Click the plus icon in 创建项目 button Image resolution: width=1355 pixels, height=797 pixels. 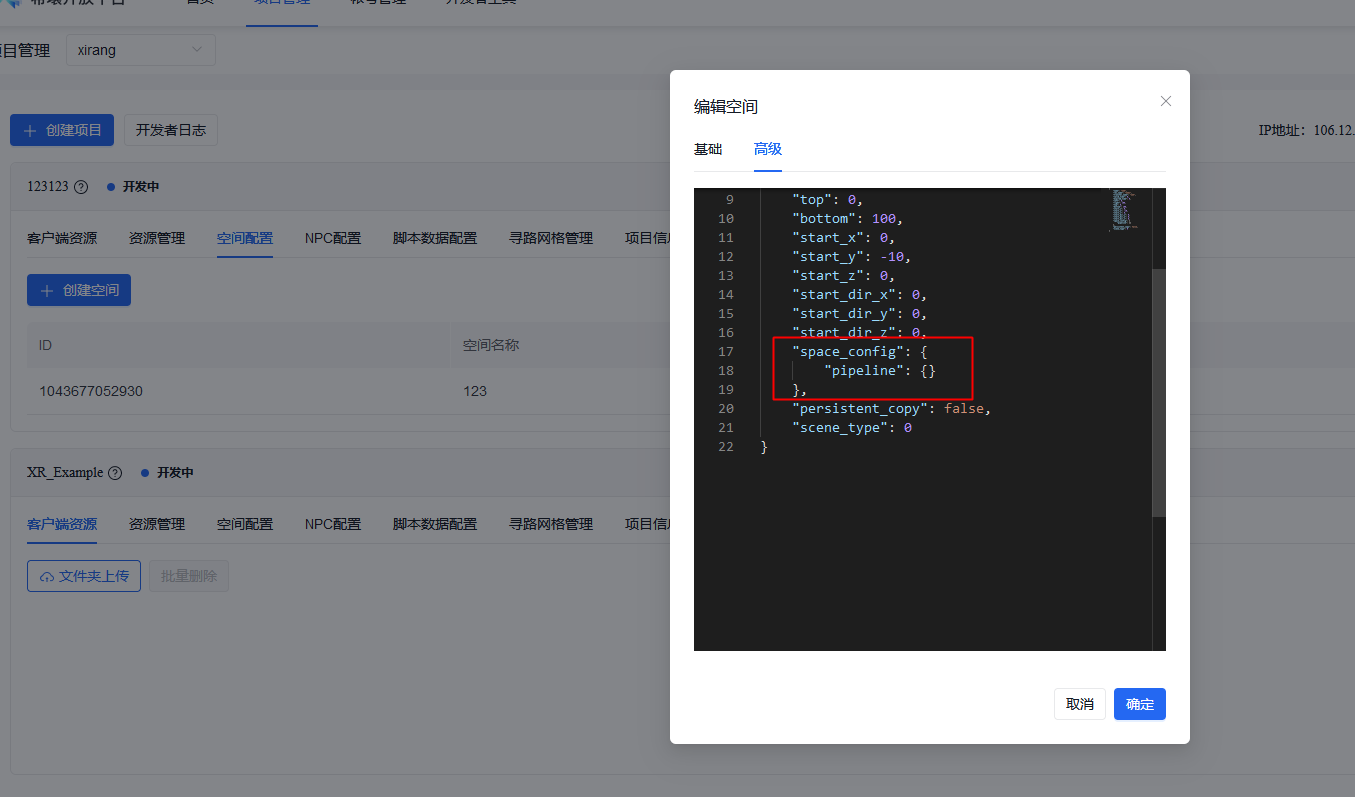(30, 130)
